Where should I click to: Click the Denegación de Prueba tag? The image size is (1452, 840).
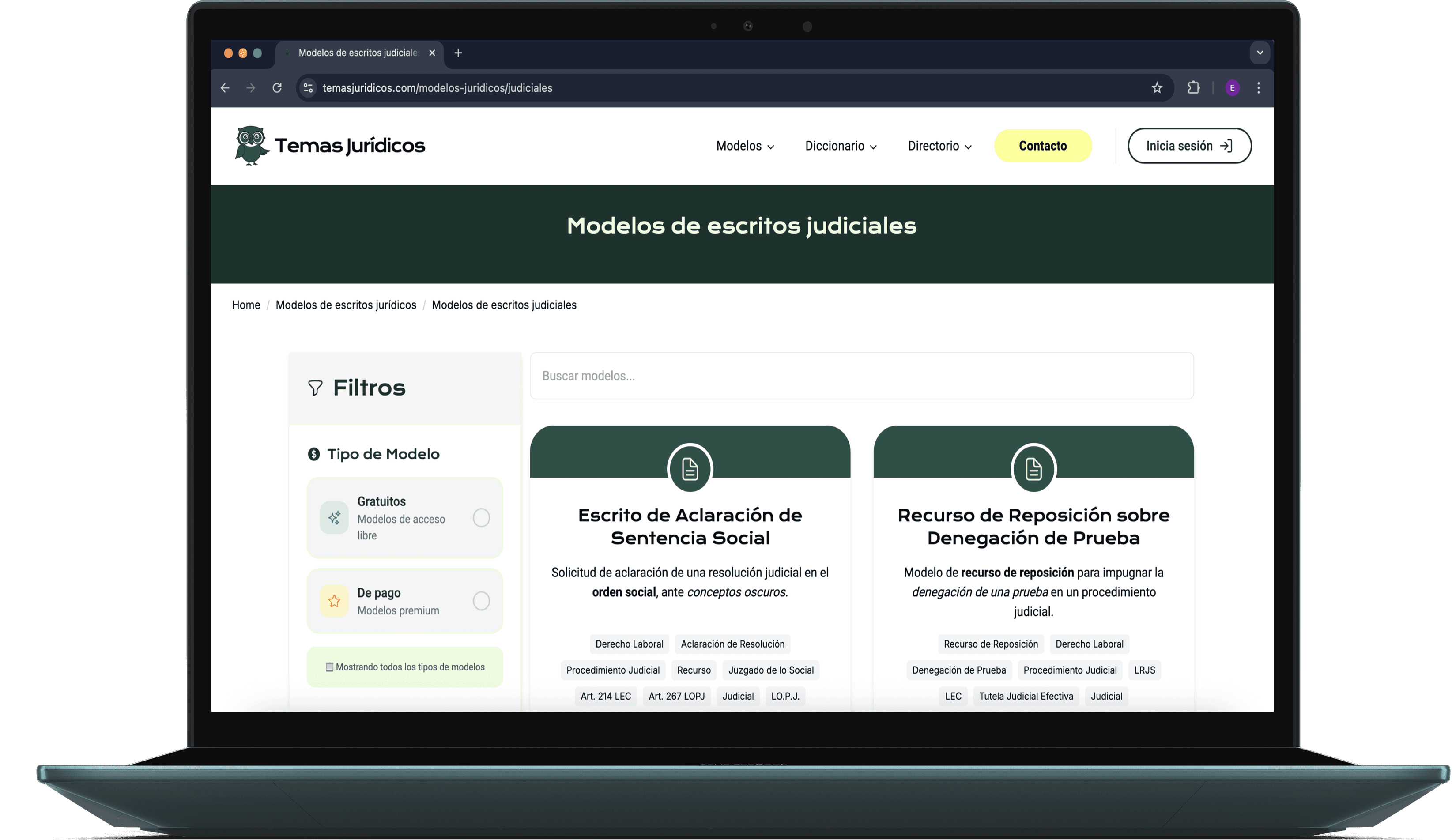coord(959,670)
